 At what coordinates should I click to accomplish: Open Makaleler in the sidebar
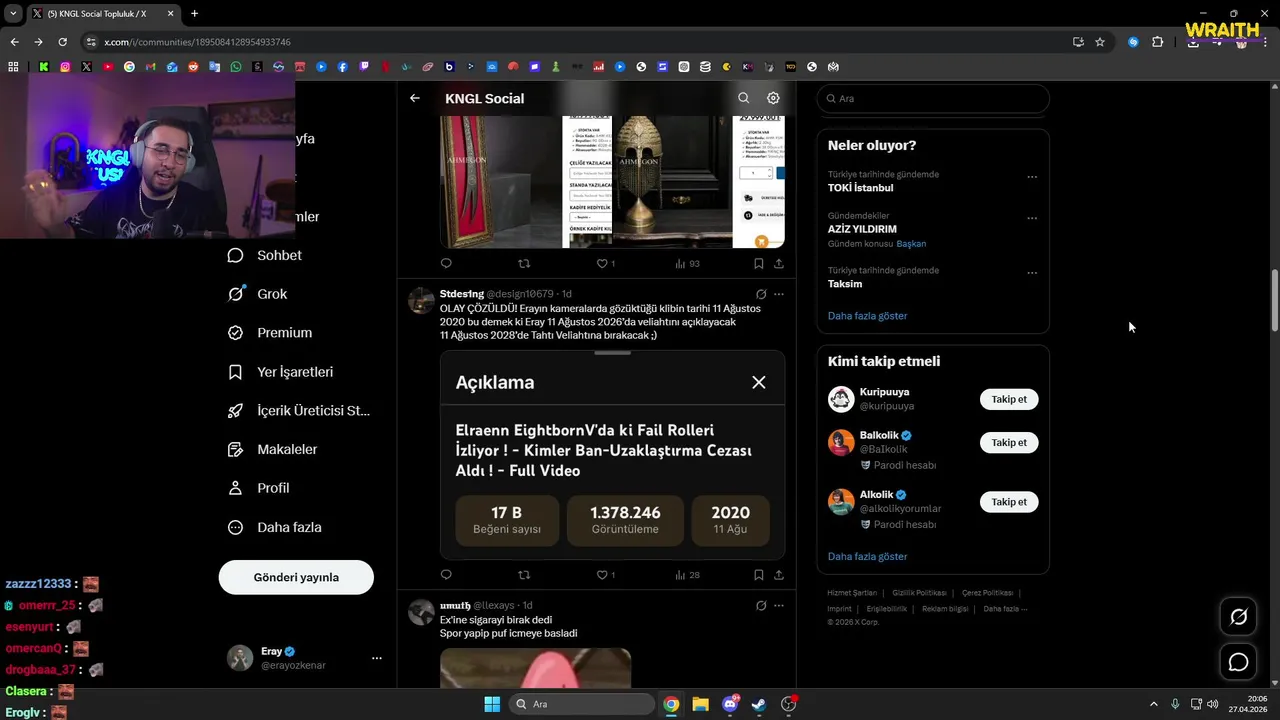pyautogui.click(x=273, y=449)
